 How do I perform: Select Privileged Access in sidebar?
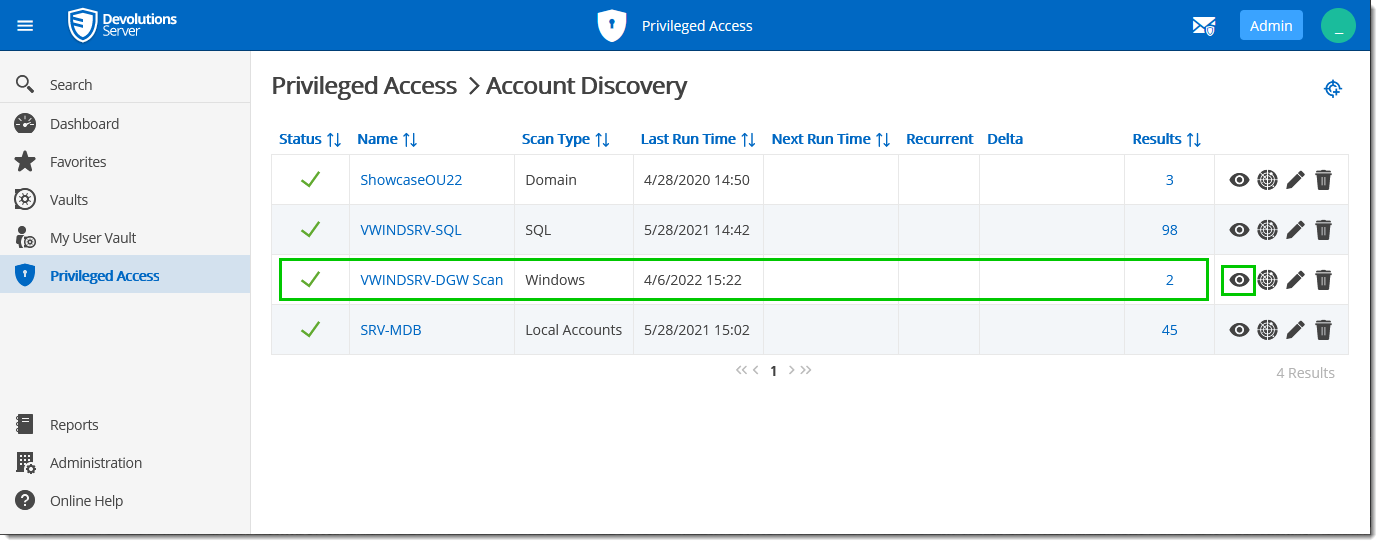pyautogui.click(x=125, y=275)
